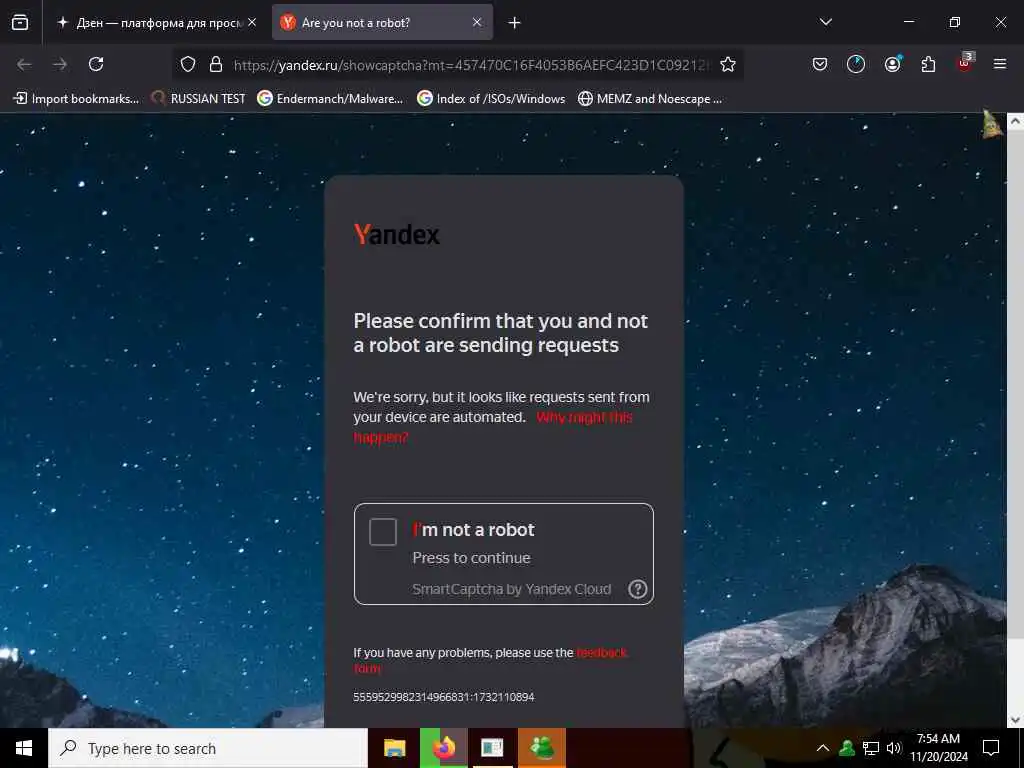1024x768 pixels.
Task: Open the Firefox hamburger application menu
Action: 1000,64
